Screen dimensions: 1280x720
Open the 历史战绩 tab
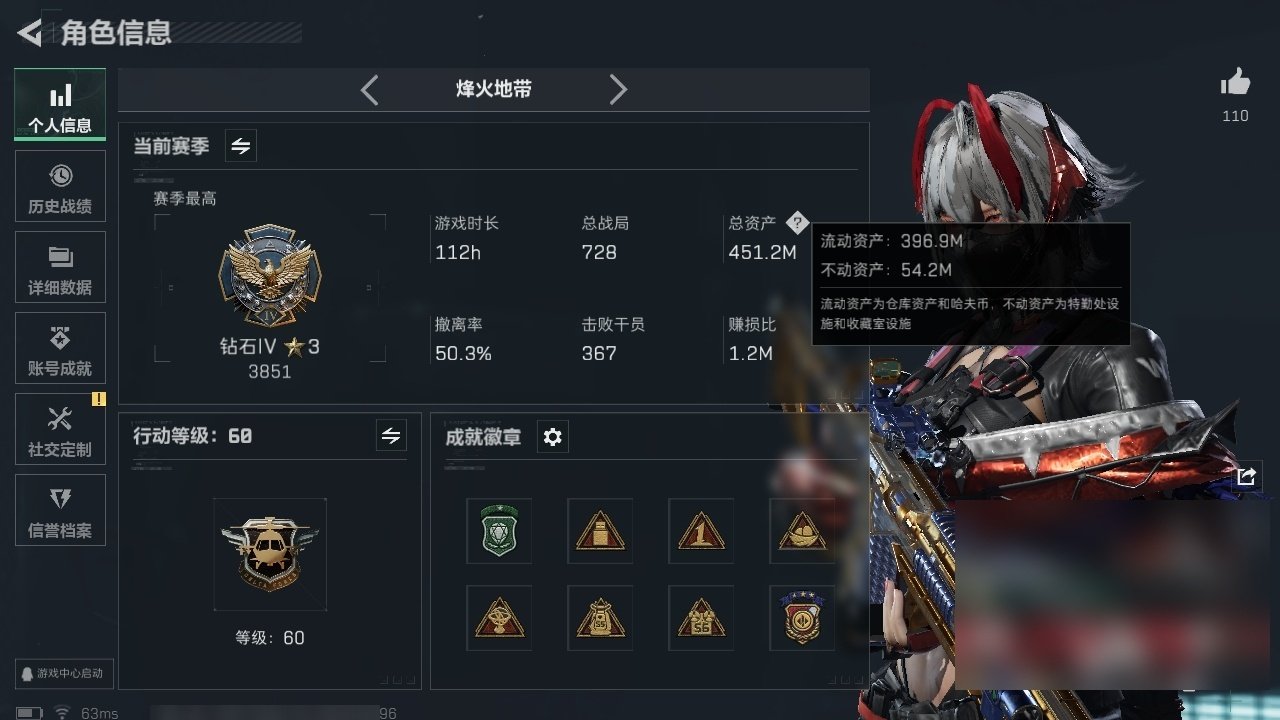click(60, 186)
